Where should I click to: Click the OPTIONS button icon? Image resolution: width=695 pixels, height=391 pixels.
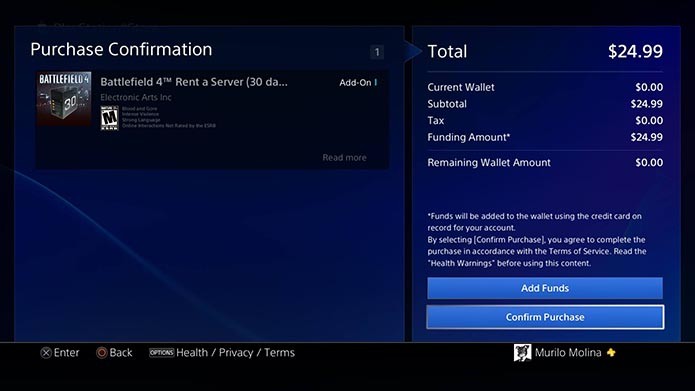(x=161, y=352)
